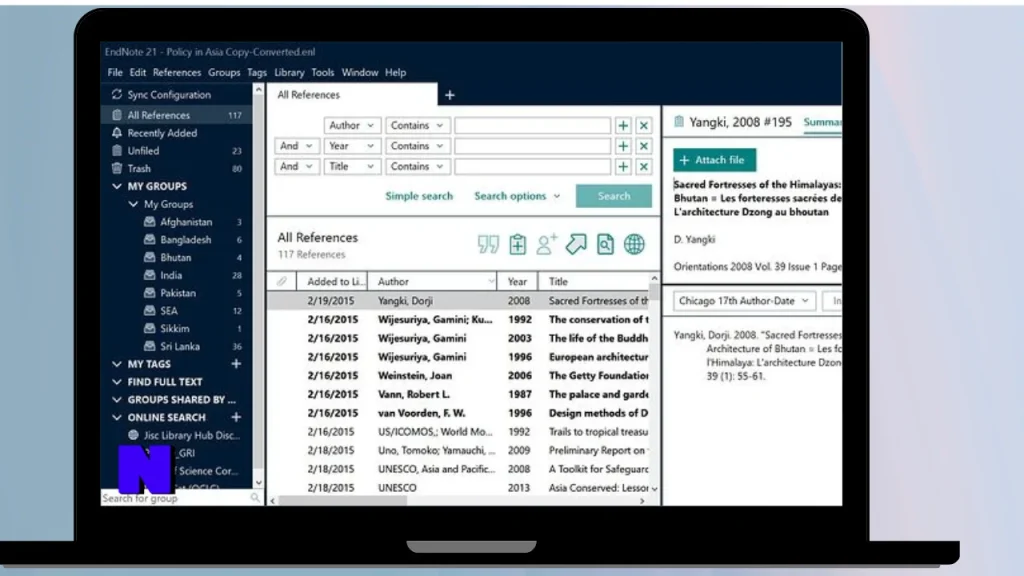Click the Author search text field
Viewport: 1024px width, 576px height.
coord(532,125)
